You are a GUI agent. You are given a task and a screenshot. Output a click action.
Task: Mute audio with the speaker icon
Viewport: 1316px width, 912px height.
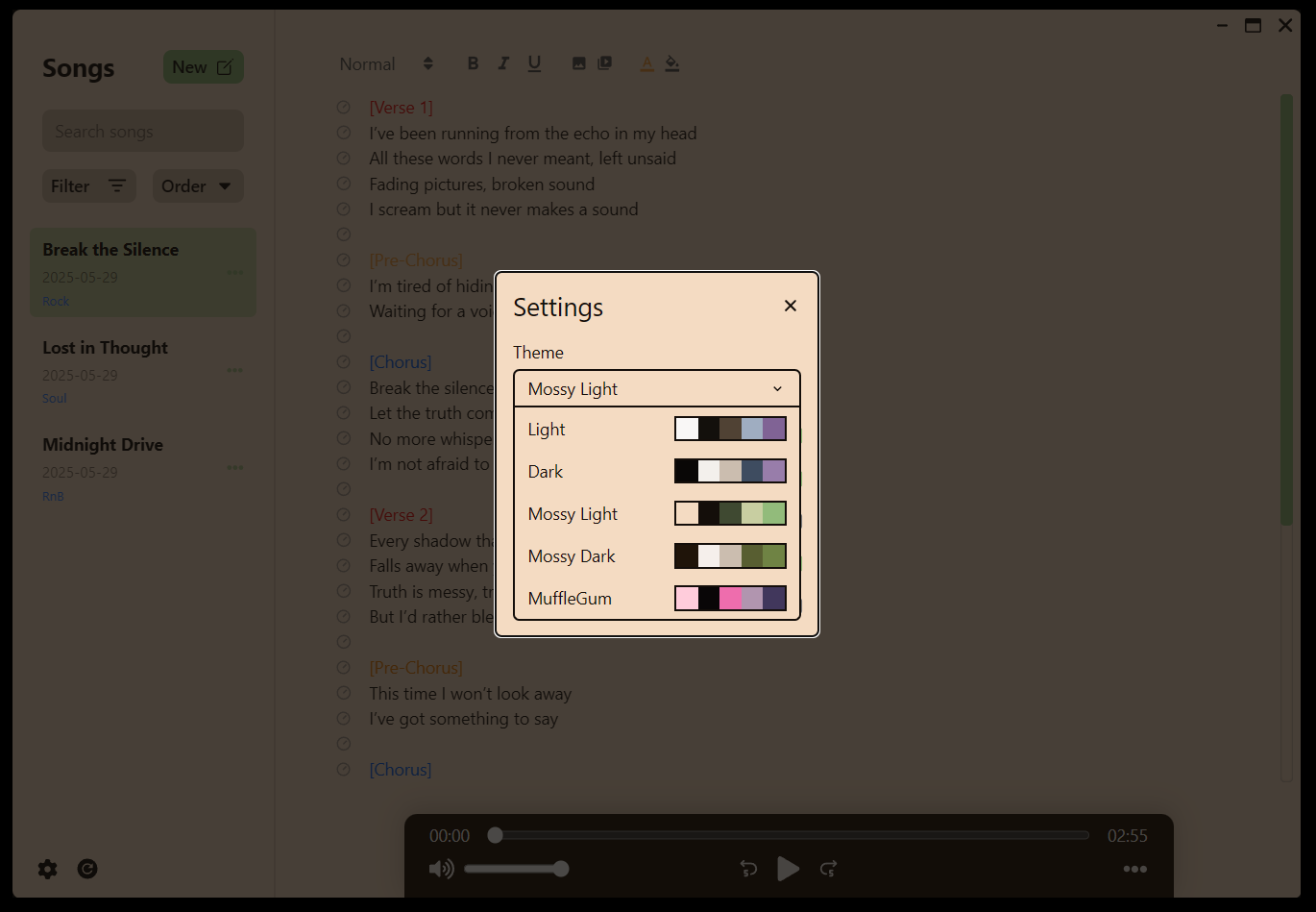pos(441,869)
